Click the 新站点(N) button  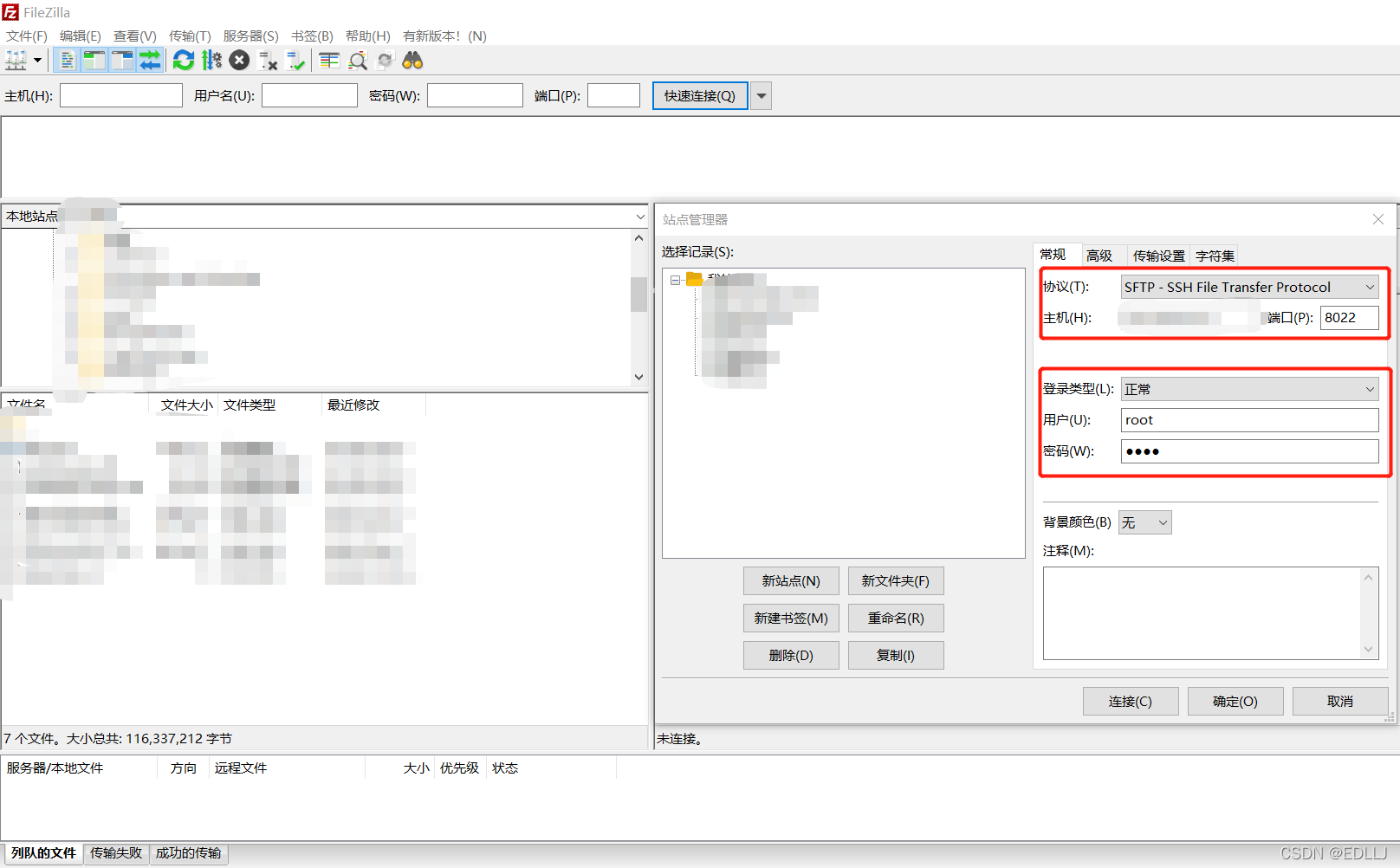click(791, 581)
